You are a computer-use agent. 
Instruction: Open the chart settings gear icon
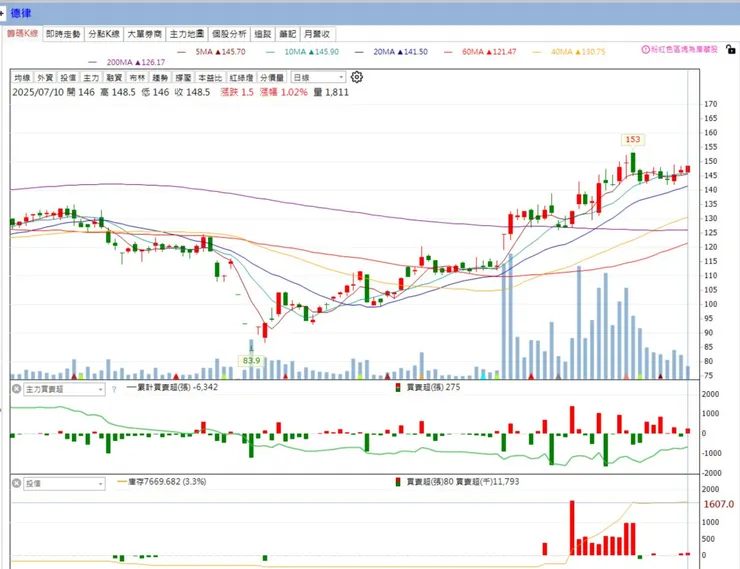click(x=357, y=77)
